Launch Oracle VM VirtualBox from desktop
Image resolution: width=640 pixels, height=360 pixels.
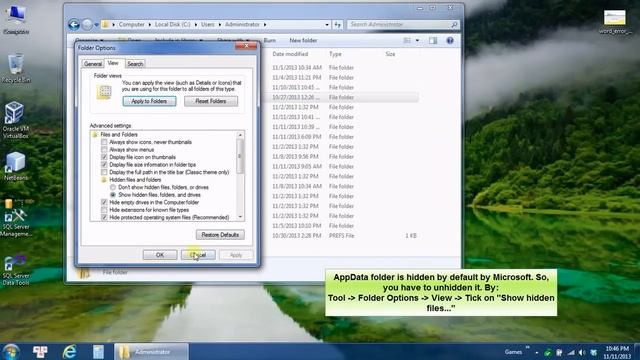16,119
